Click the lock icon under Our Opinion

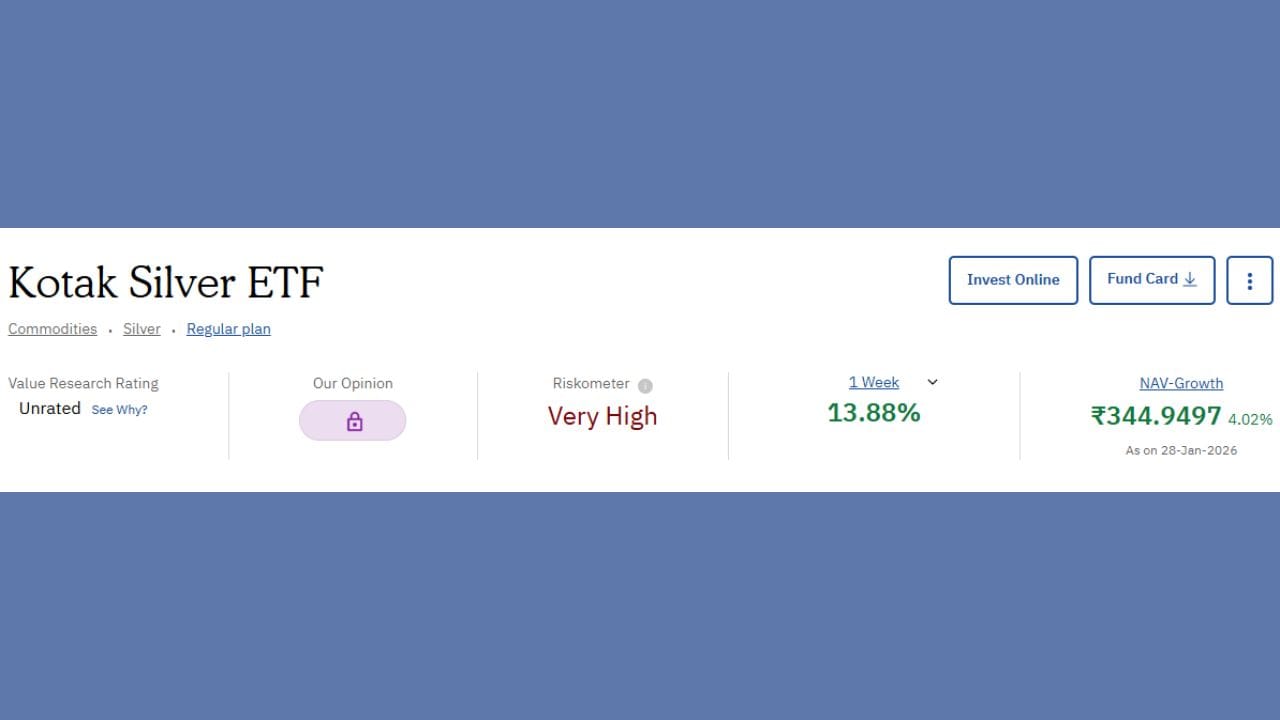352,420
